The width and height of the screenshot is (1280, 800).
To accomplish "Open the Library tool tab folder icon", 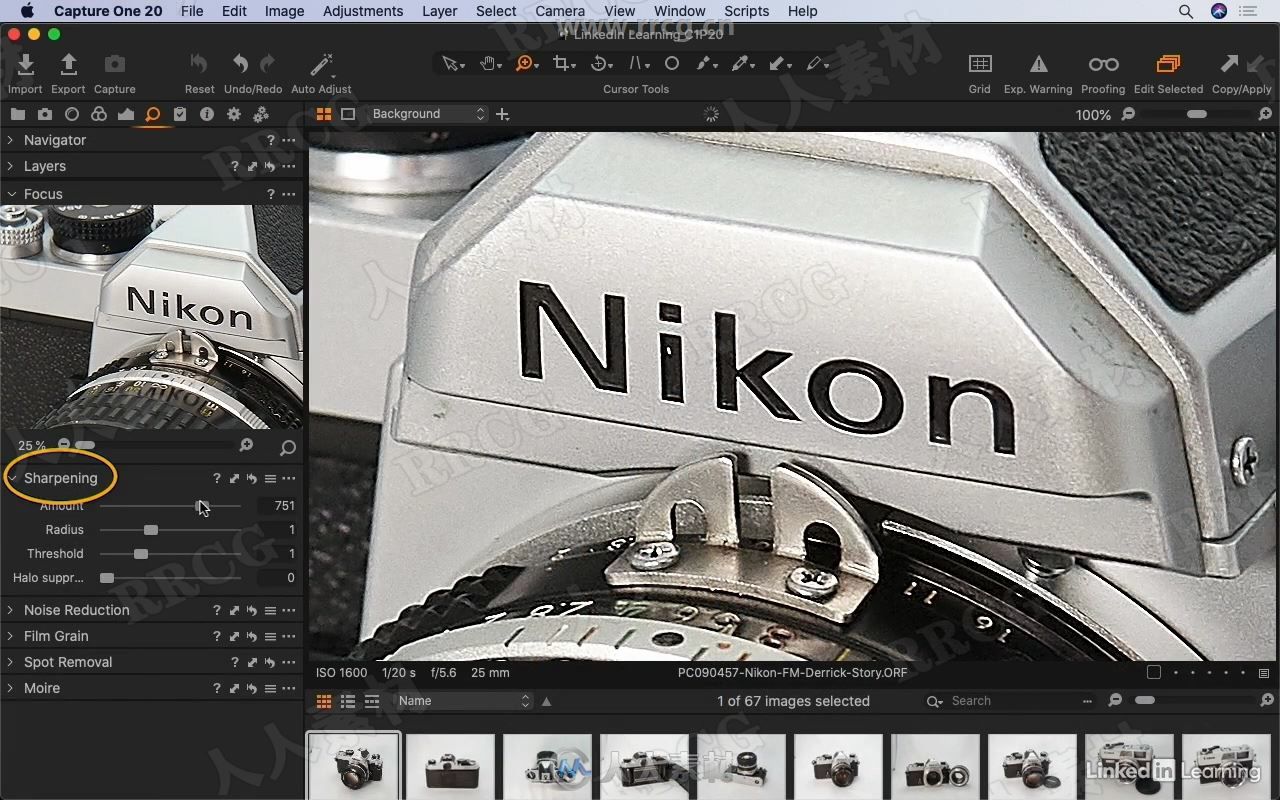I will [18, 115].
